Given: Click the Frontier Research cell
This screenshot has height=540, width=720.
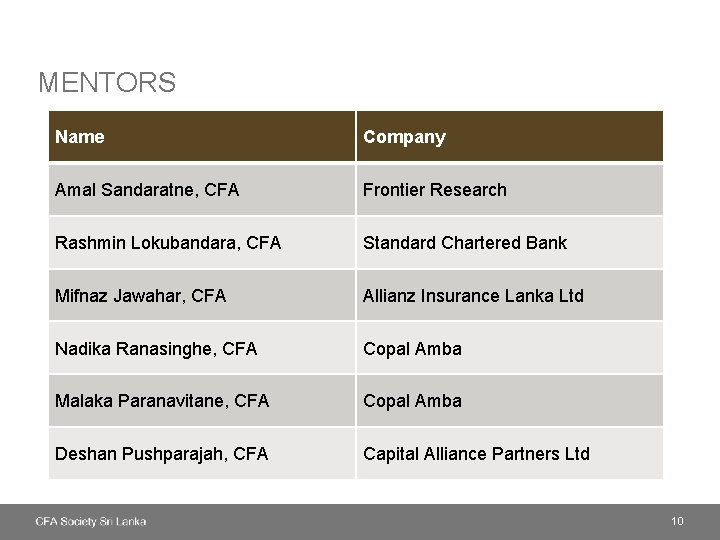Looking at the screenshot, I should pyautogui.click(x=434, y=190).
